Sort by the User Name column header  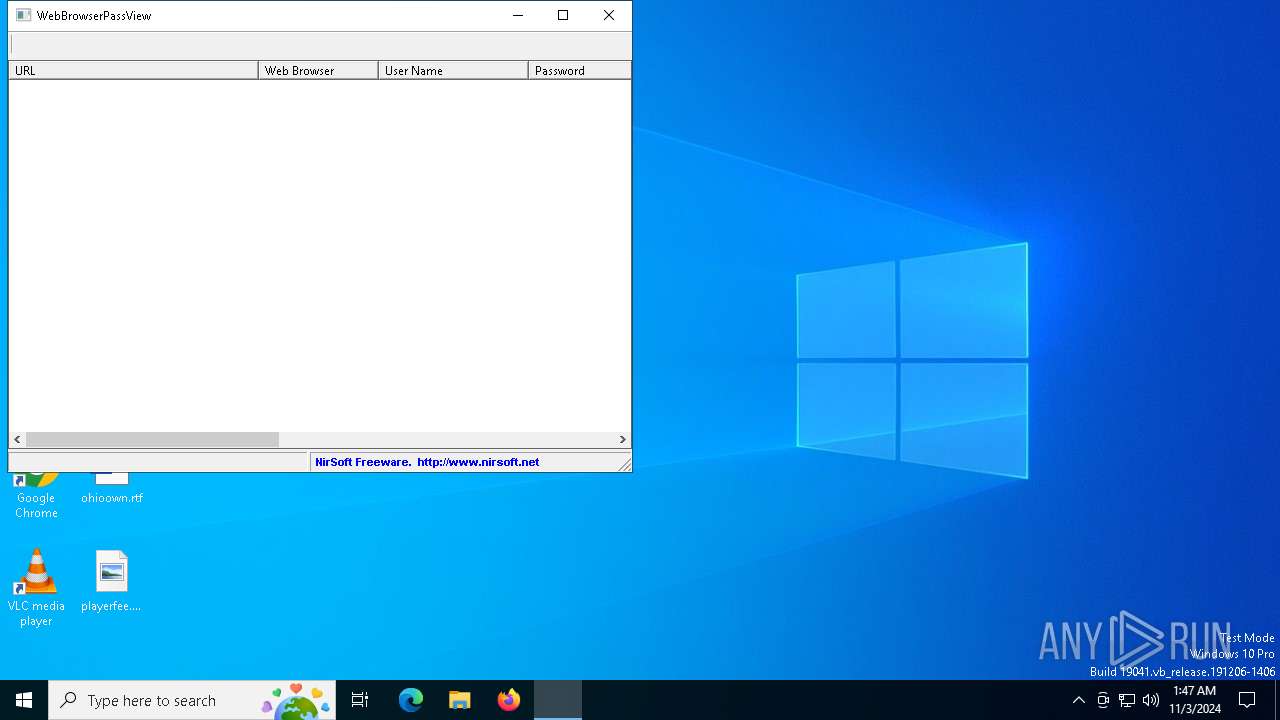[x=453, y=70]
